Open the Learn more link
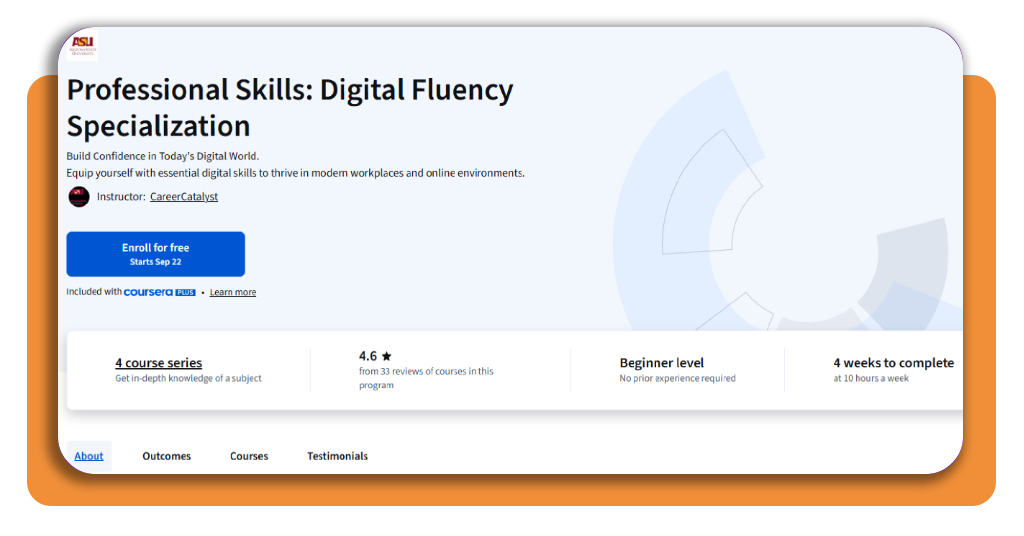This screenshot has width=1024, height=536. click(232, 292)
